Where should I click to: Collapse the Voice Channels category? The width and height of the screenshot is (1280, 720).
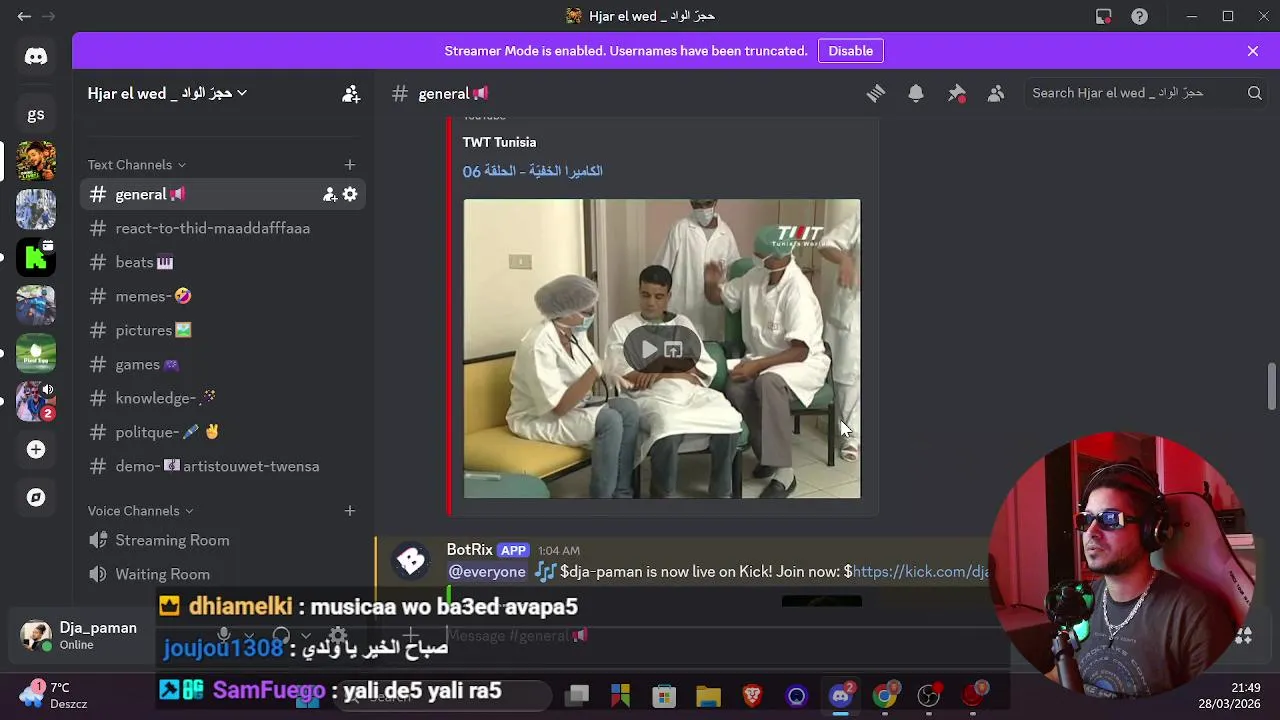[140, 511]
